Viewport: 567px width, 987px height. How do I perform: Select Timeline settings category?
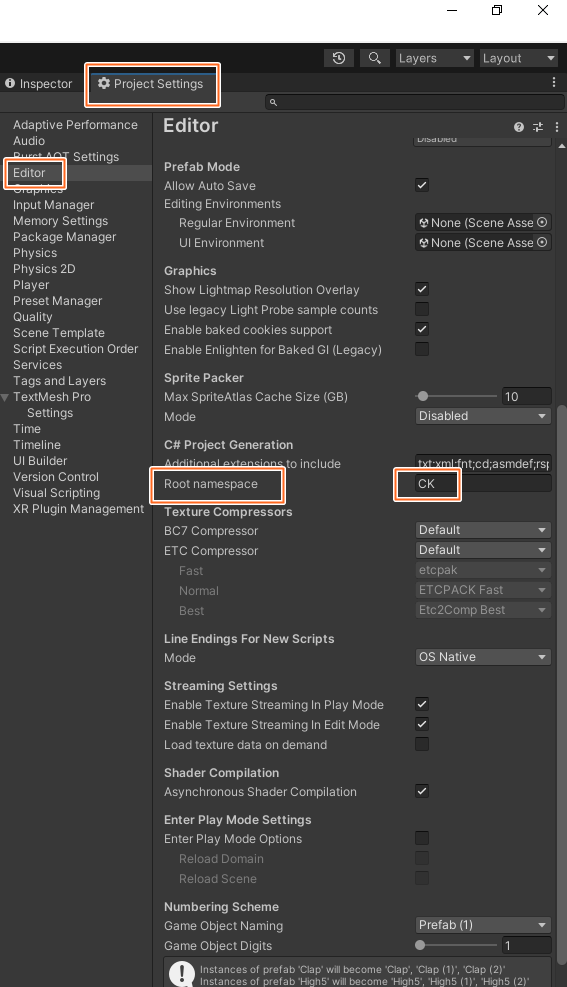click(37, 444)
